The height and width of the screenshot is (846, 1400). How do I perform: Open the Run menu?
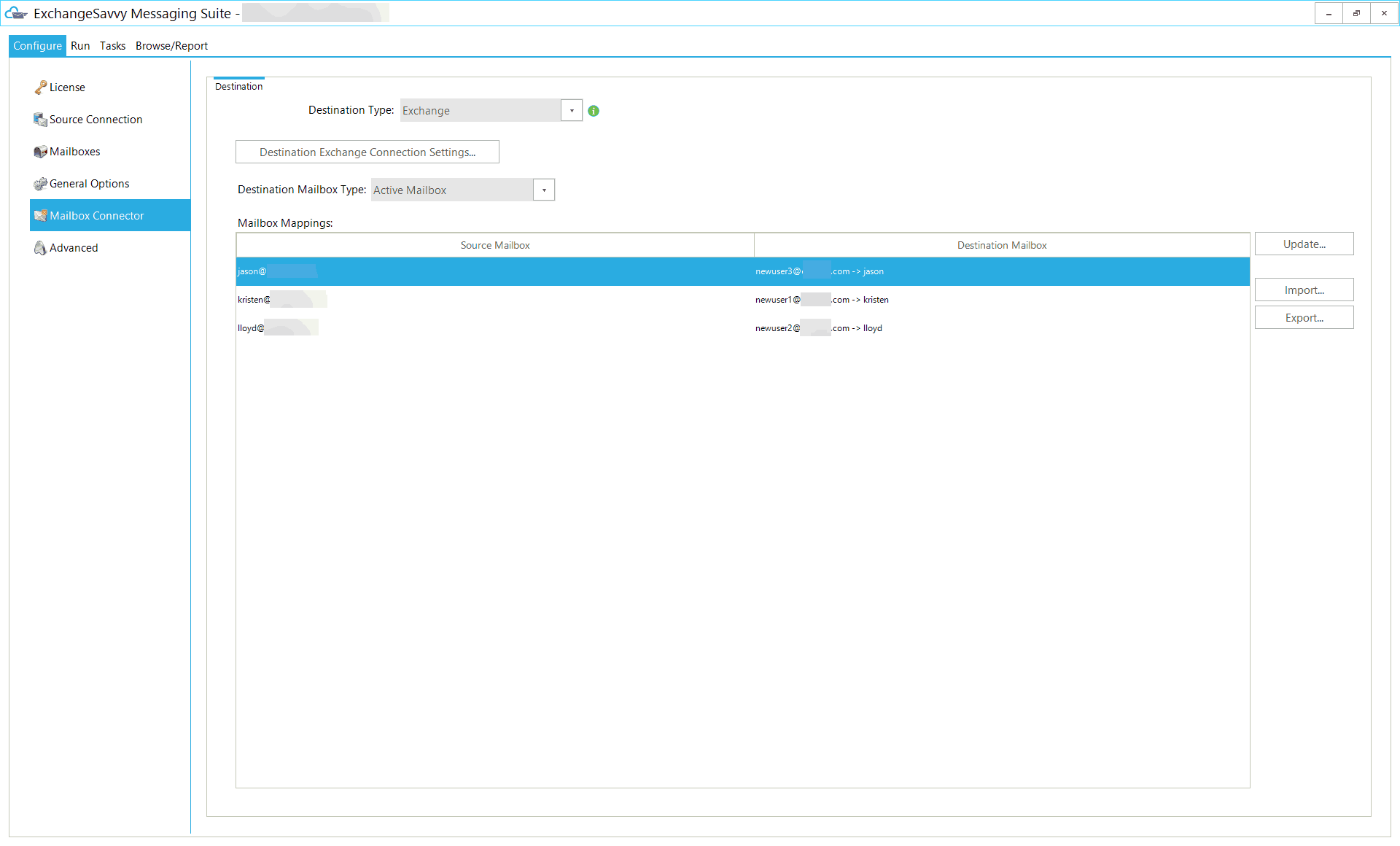click(x=80, y=46)
